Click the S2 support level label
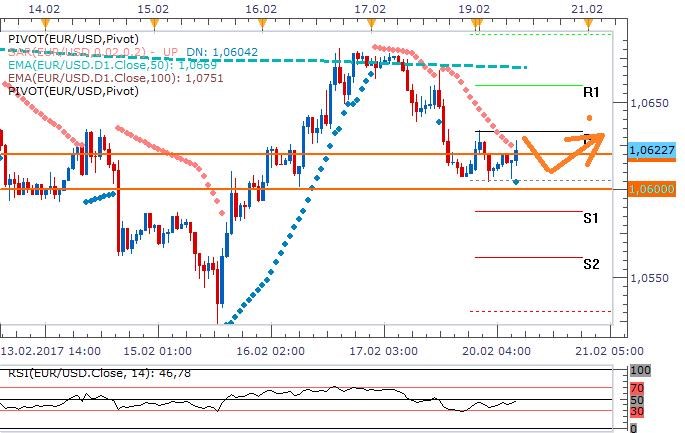Screen dimensions: 685x433 (591, 264)
